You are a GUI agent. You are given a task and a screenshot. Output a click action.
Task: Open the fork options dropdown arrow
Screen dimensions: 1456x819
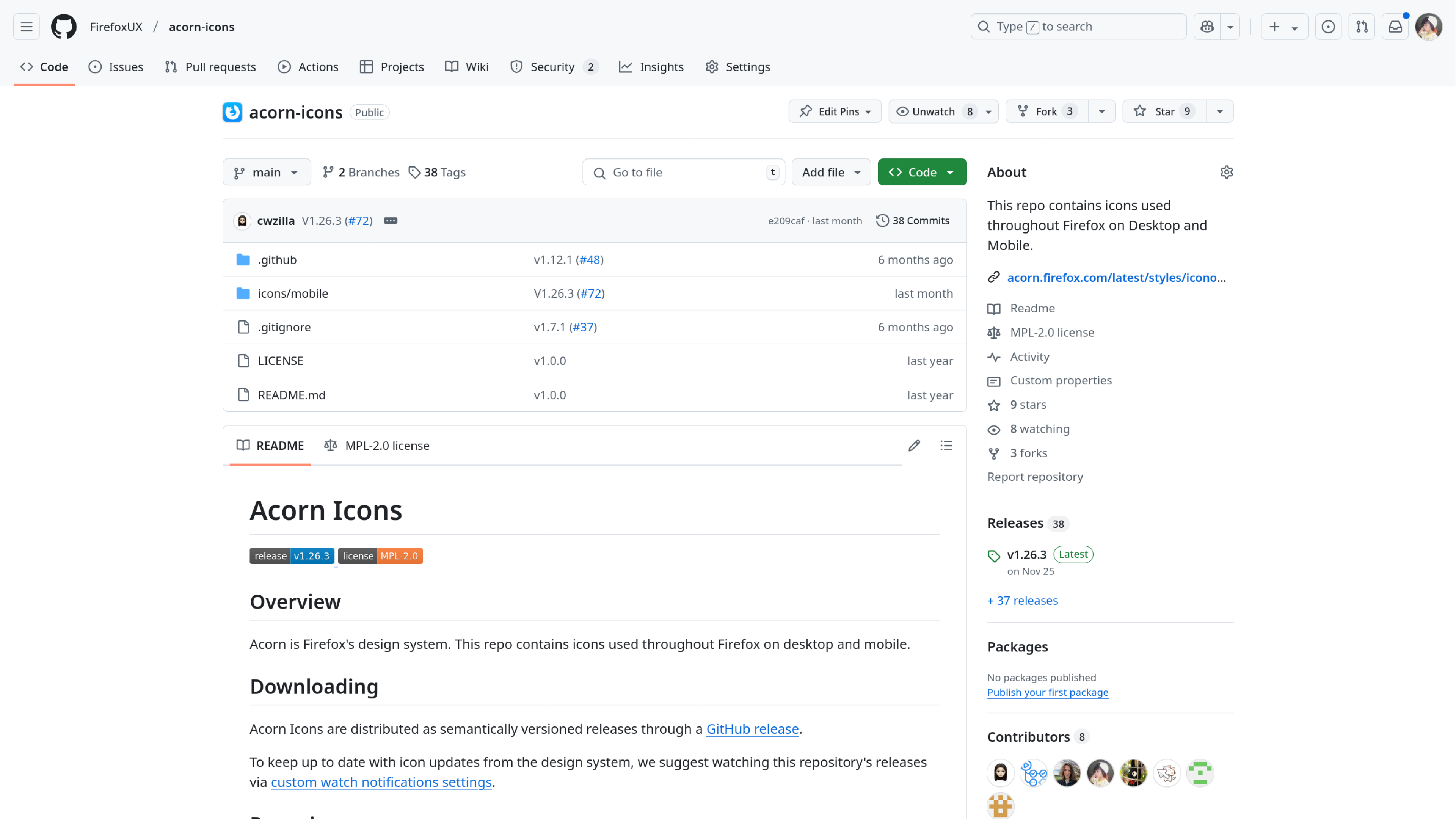1101,111
